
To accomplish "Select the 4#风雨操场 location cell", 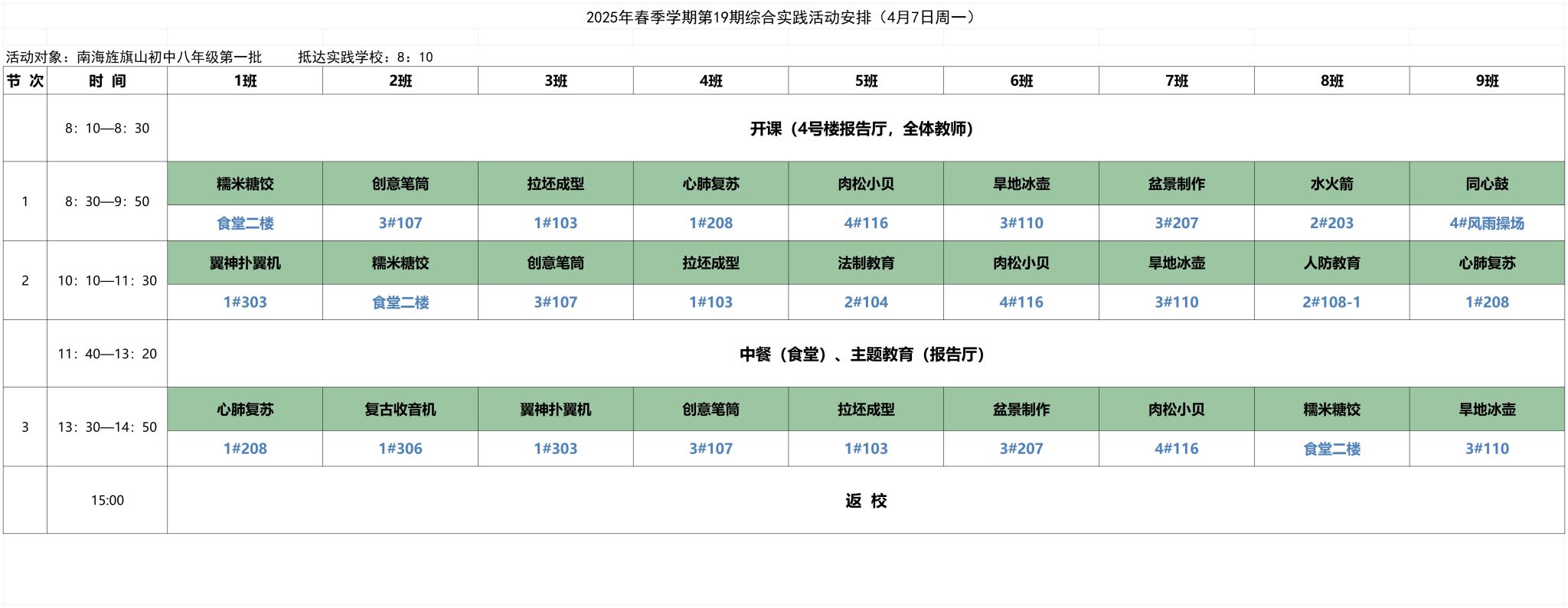I will click(1487, 223).
